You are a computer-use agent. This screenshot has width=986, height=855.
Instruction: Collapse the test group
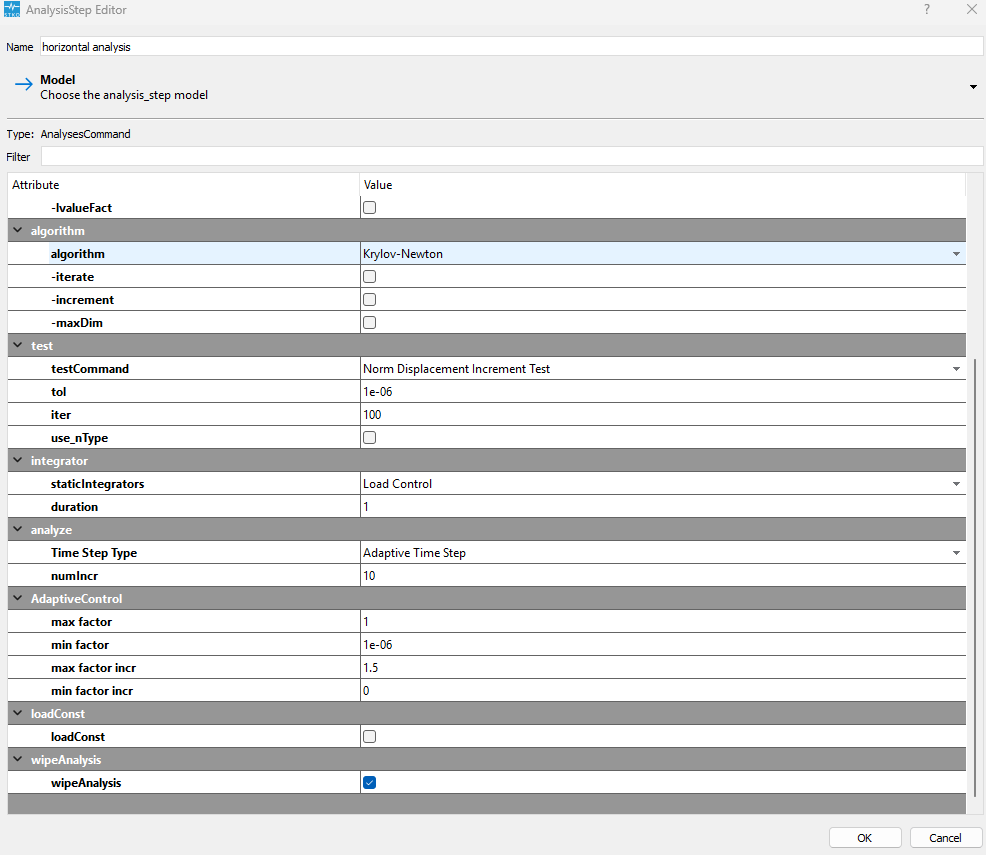pos(18,346)
